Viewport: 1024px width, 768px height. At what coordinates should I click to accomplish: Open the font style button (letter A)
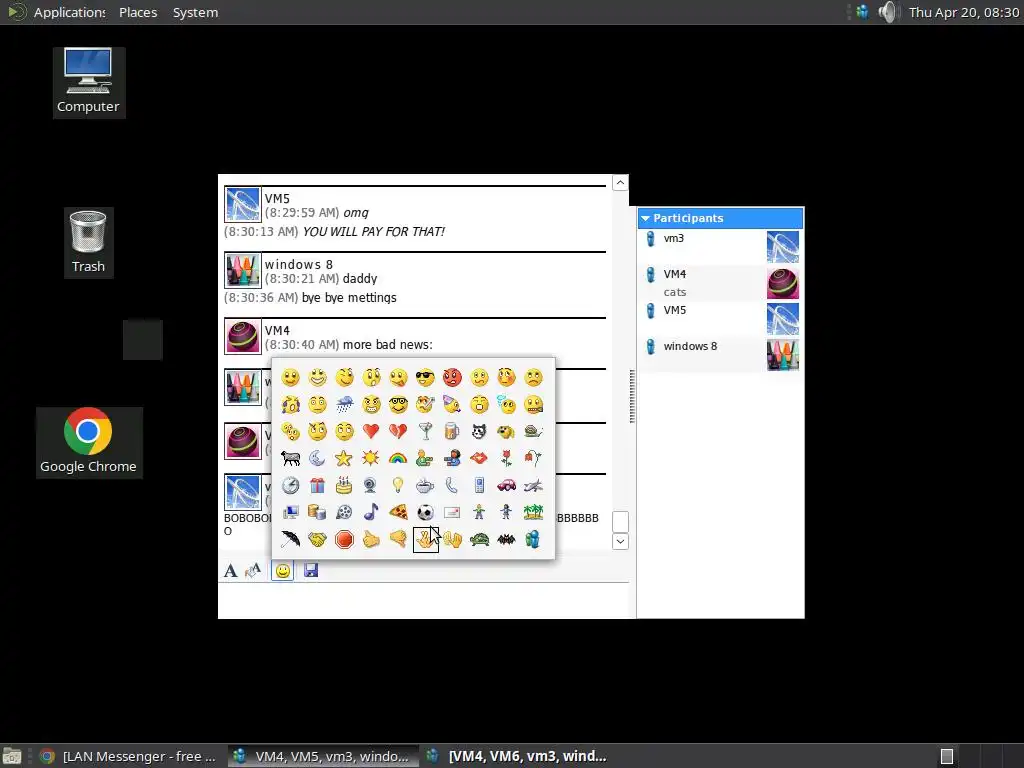(231, 571)
